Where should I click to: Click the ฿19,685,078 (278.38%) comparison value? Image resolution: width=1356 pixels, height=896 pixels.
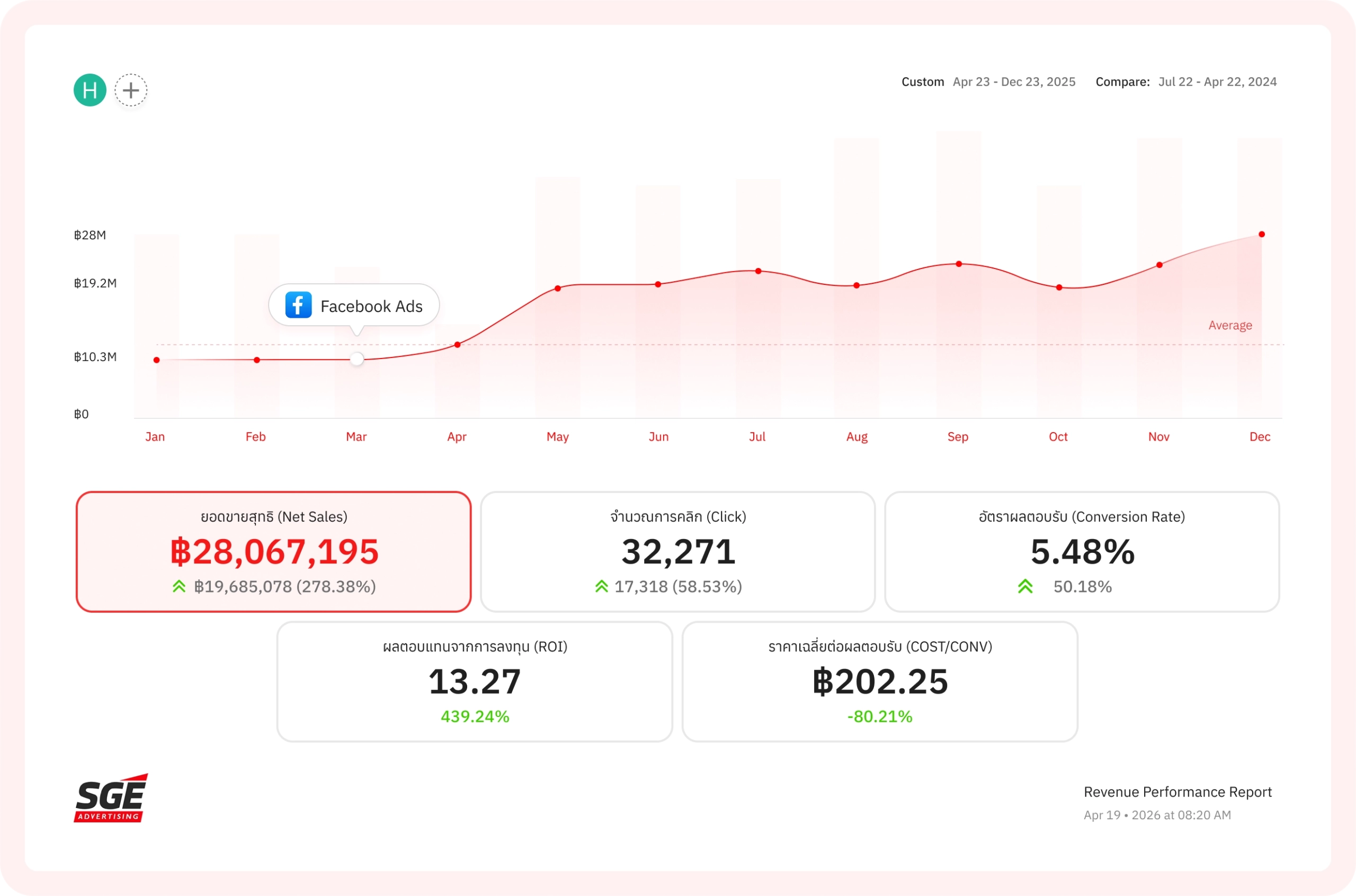(285, 586)
